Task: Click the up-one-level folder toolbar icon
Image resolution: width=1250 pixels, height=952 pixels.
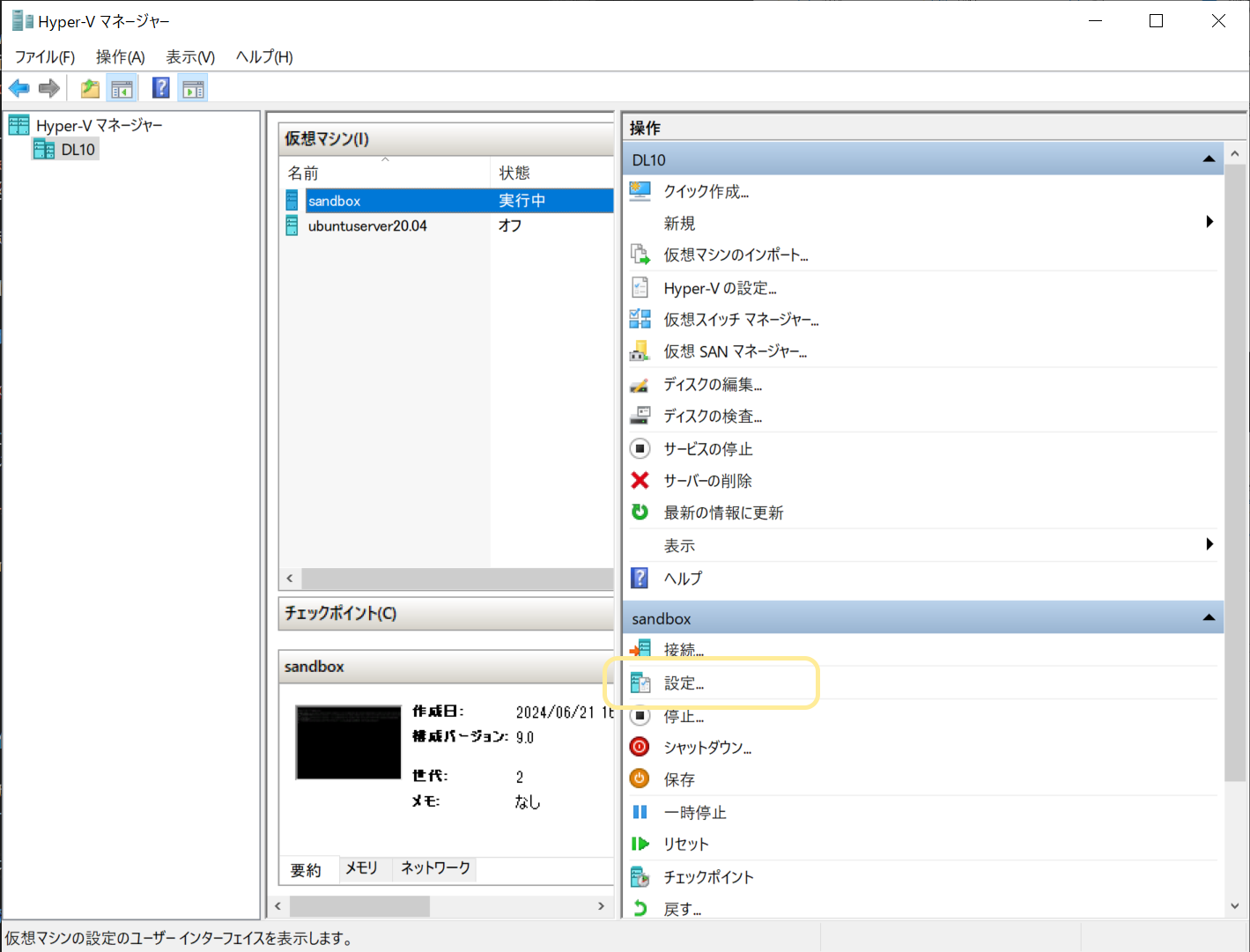Action: (90, 88)
